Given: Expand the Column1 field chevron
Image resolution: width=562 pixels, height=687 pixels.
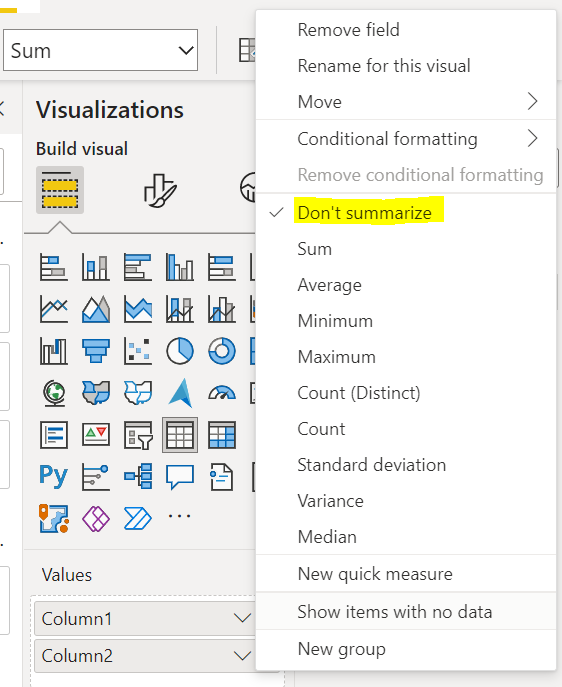Looking at the screenshot, I should pyautogui.click(x=242, y=618).
